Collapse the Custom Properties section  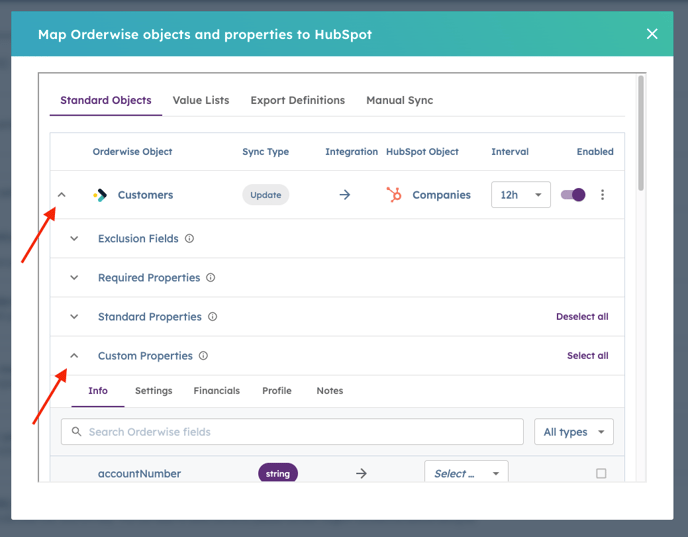pyautogui.click(x=74, y=356)
